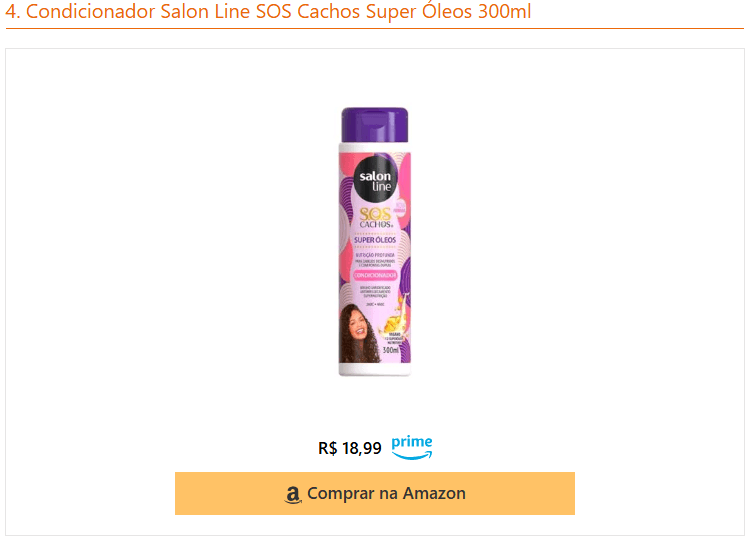748x540 pixels.
Task: Open the Condicionador Salon Line SOS Cachos heading
Action: (268, 11)
